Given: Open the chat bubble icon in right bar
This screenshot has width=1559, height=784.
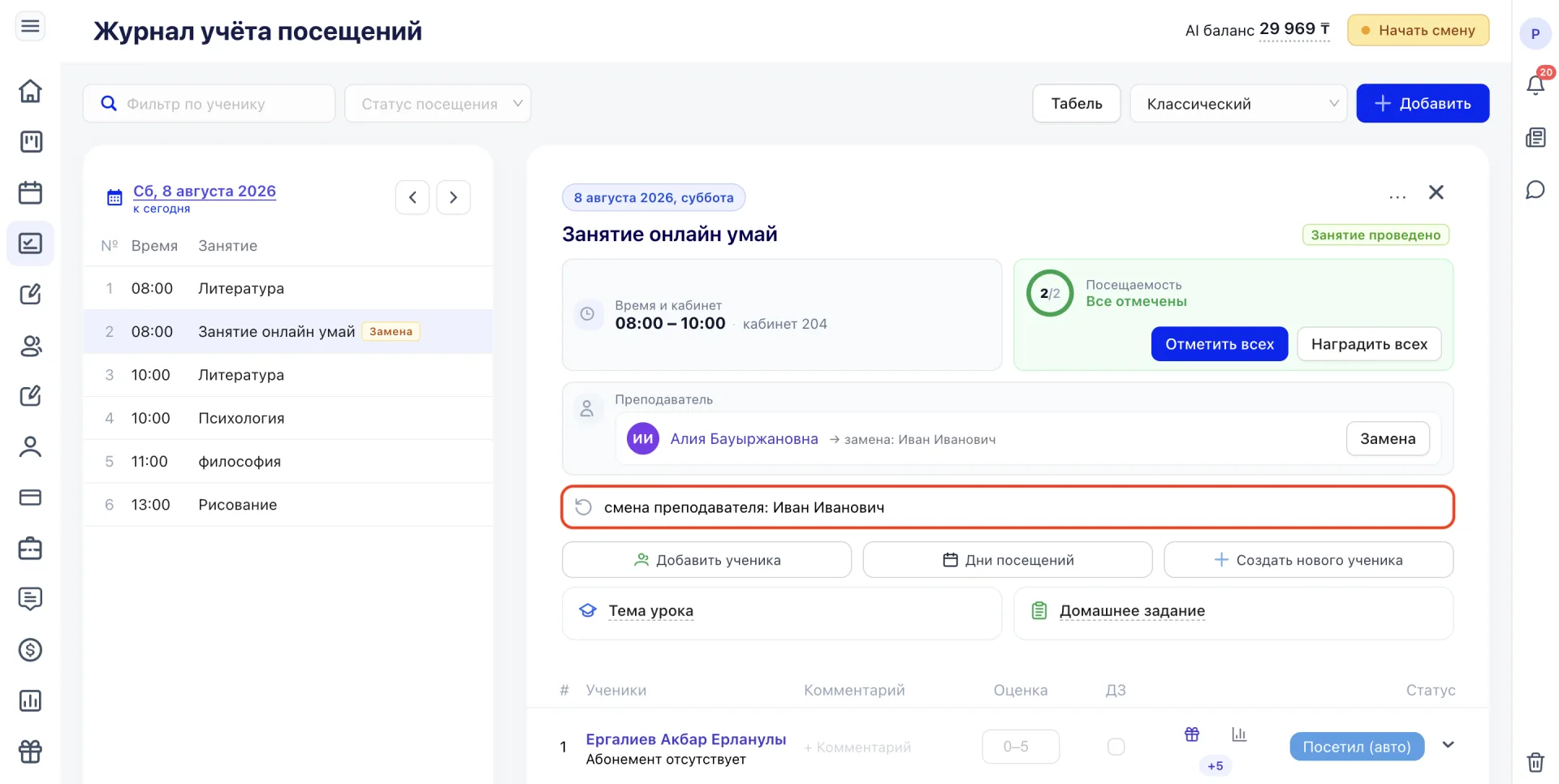Looking at the screenshot, I should (x=1535, y=190).
